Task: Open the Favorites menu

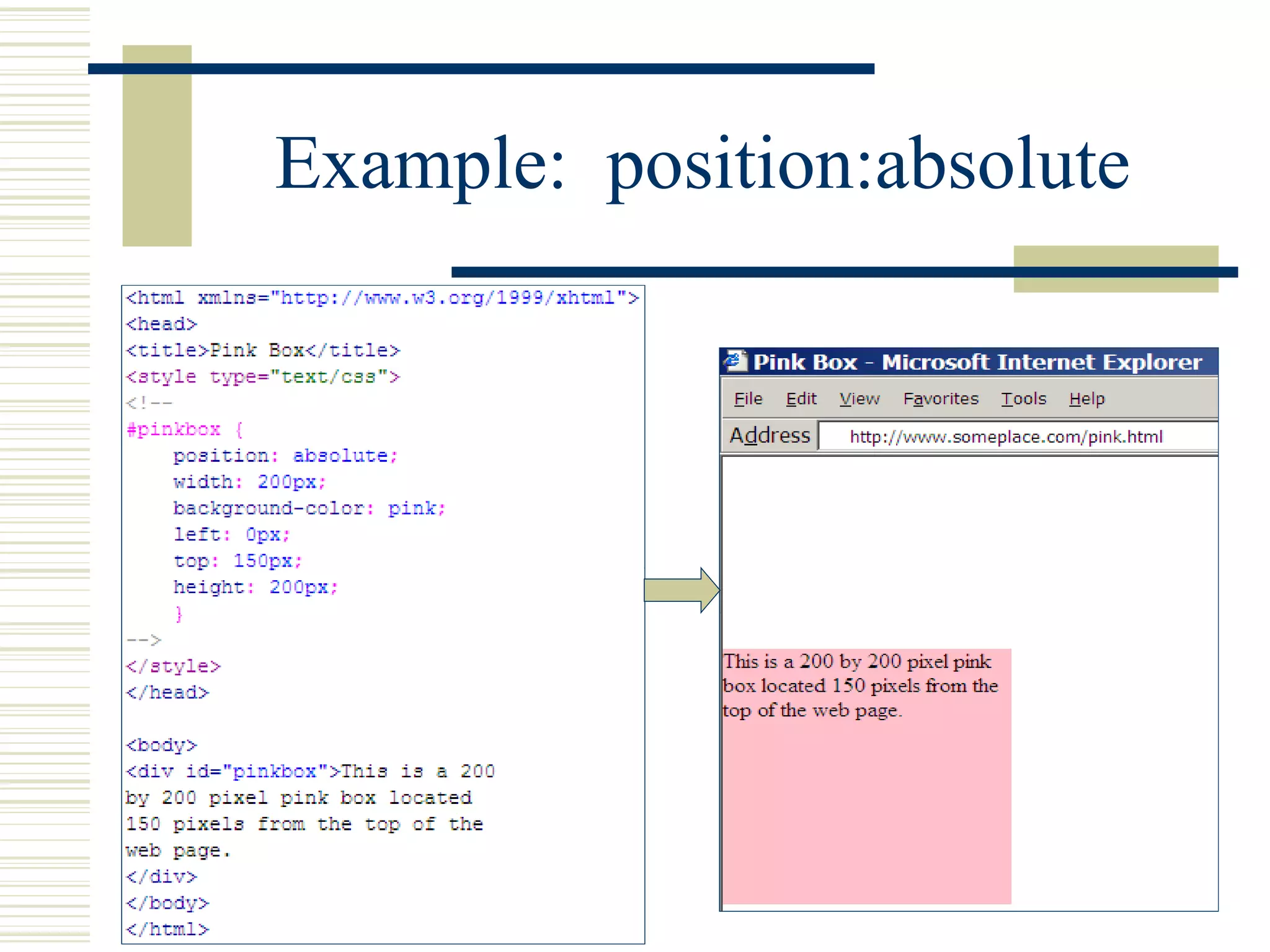Action: (x=940, y=399)
